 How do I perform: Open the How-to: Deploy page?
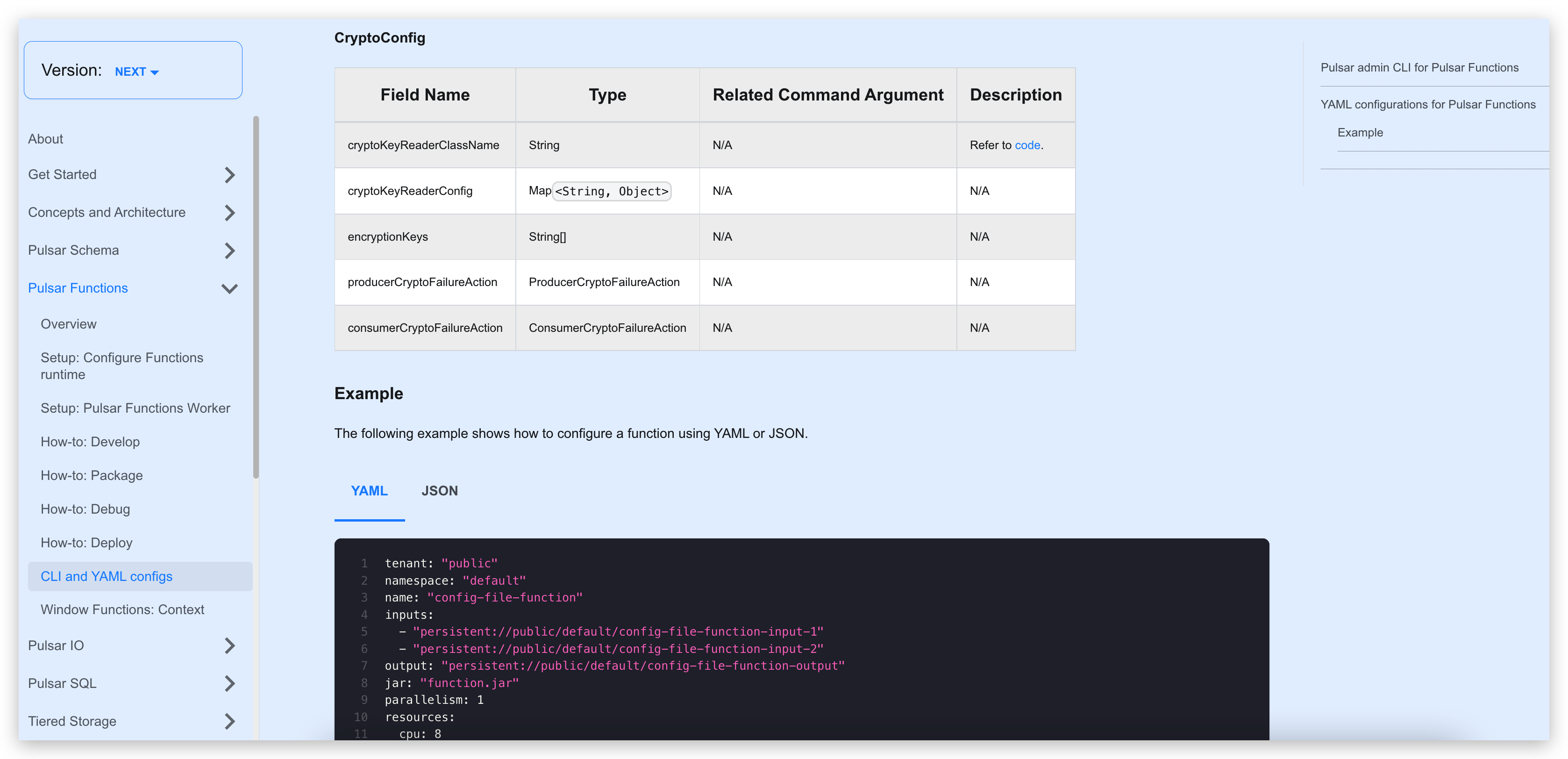[86, 542]
